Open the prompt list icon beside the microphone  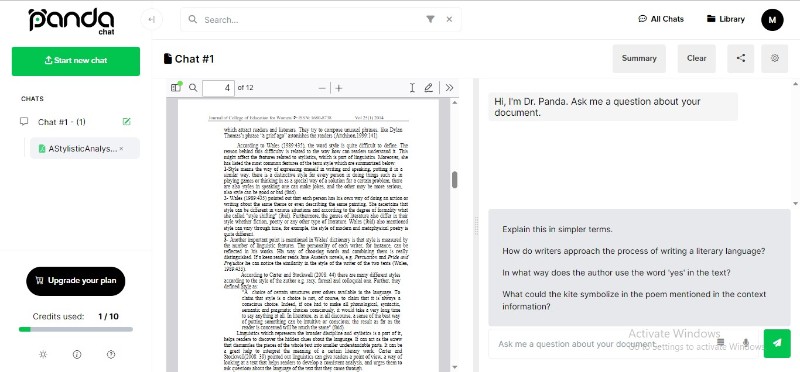tap(720, 342)
